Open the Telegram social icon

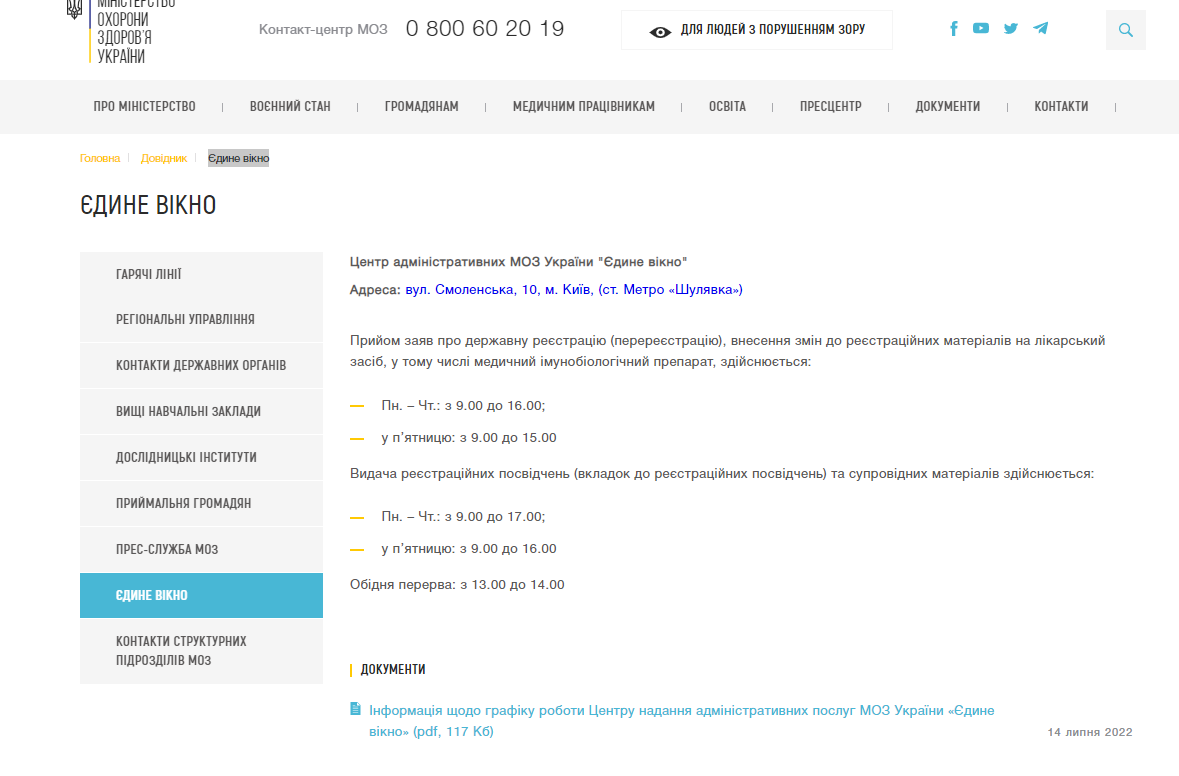coord(1041,29)
